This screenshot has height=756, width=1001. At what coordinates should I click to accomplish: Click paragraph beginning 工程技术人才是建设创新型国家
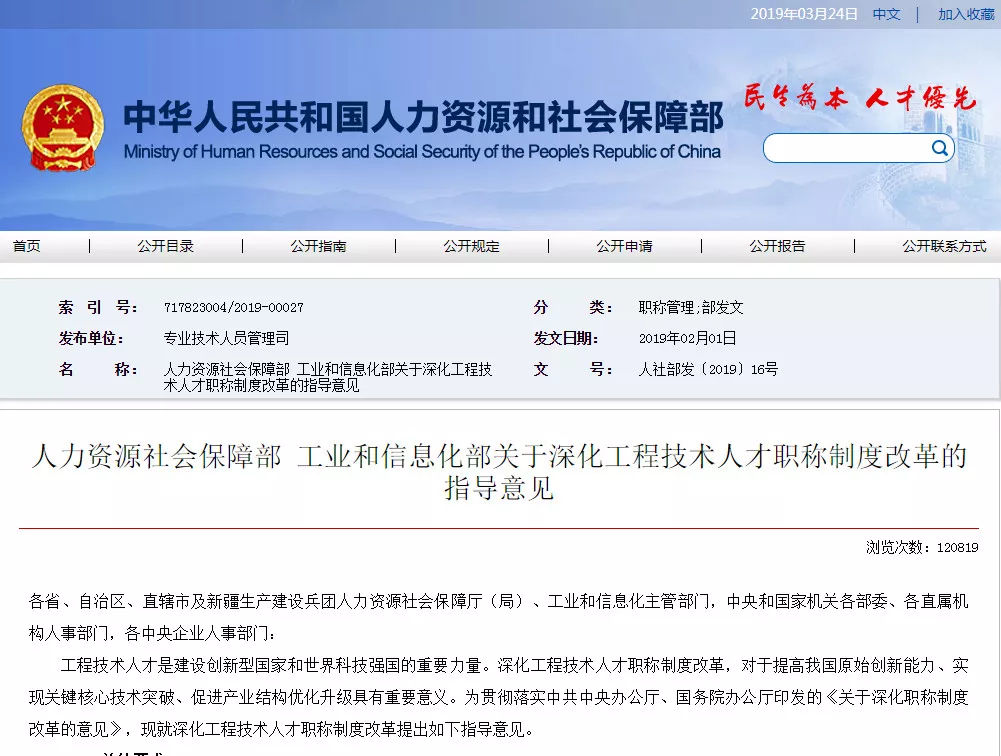[x=499, y=697]
